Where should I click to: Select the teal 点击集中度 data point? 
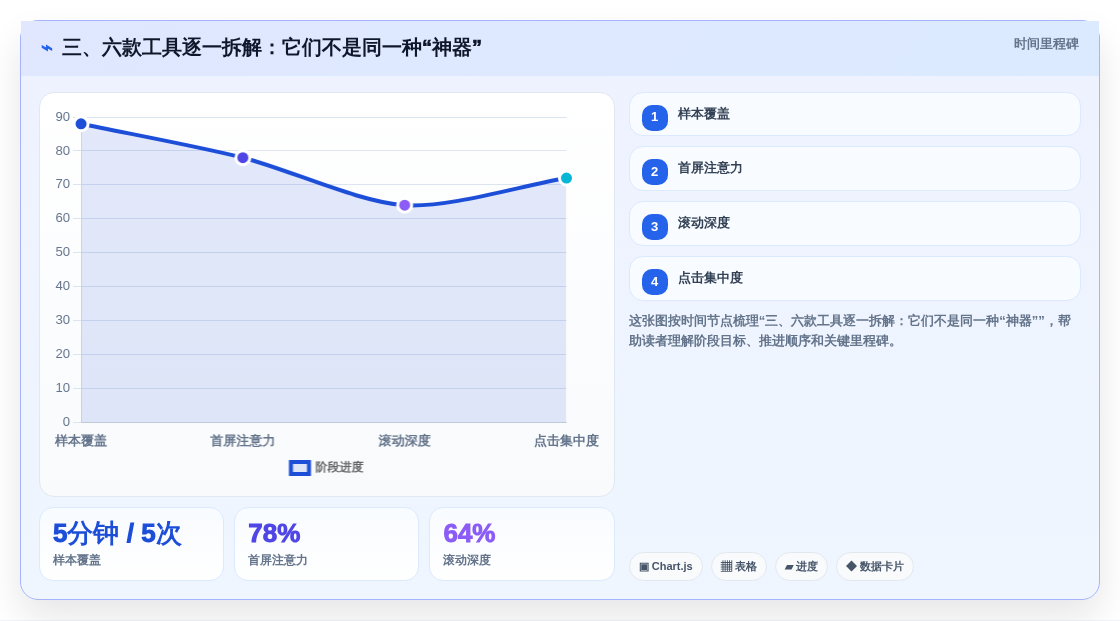point(566,178)
